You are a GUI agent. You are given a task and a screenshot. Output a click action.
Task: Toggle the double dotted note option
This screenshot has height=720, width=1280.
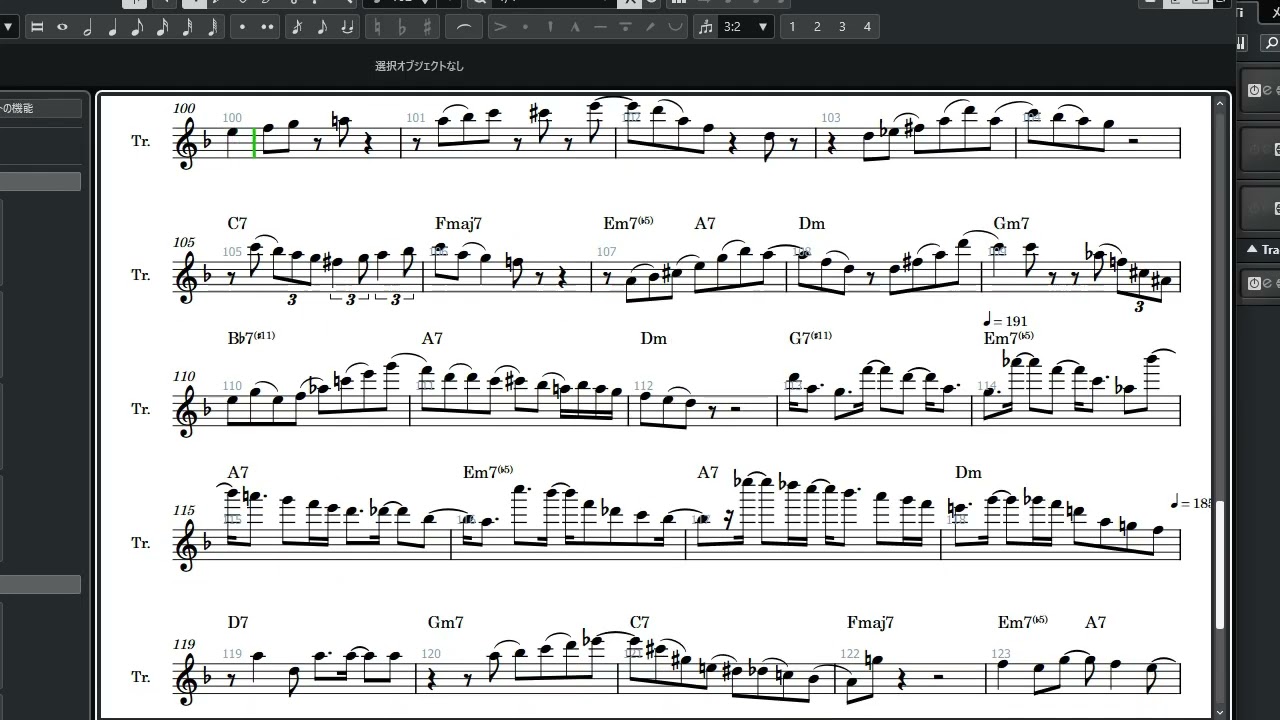[x=267, y=27]
